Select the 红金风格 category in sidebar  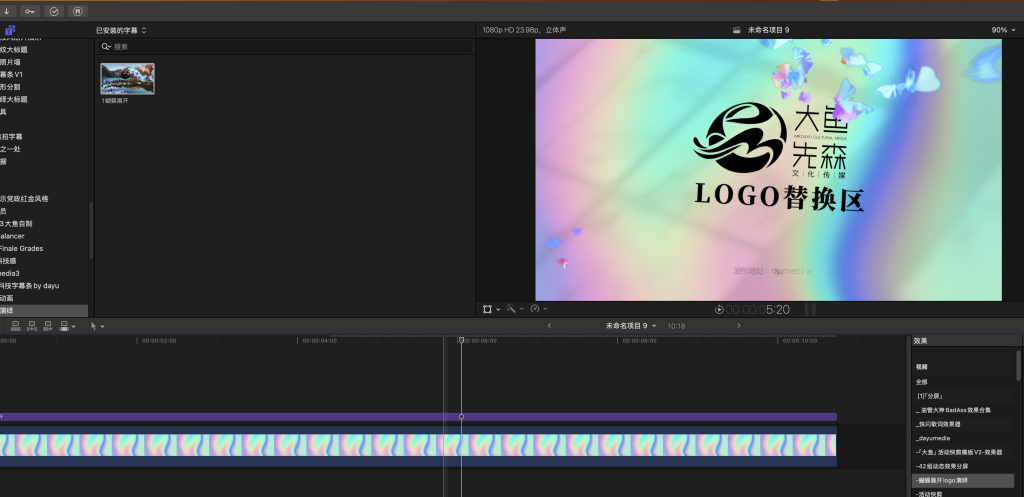coord(25,199)
